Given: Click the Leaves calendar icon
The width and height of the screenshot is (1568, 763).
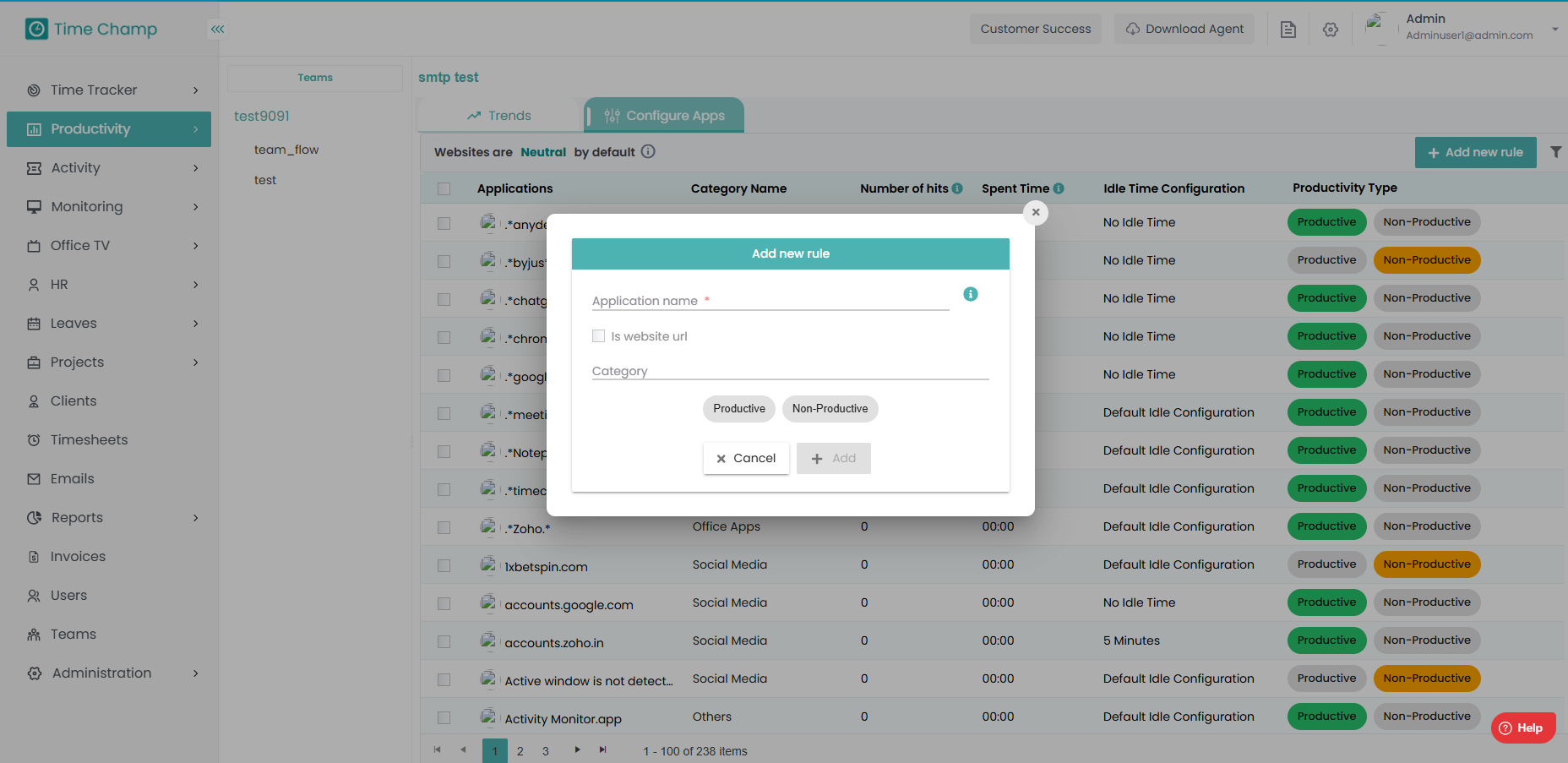Looking at the screenshot, I should (x=34, y=324).
